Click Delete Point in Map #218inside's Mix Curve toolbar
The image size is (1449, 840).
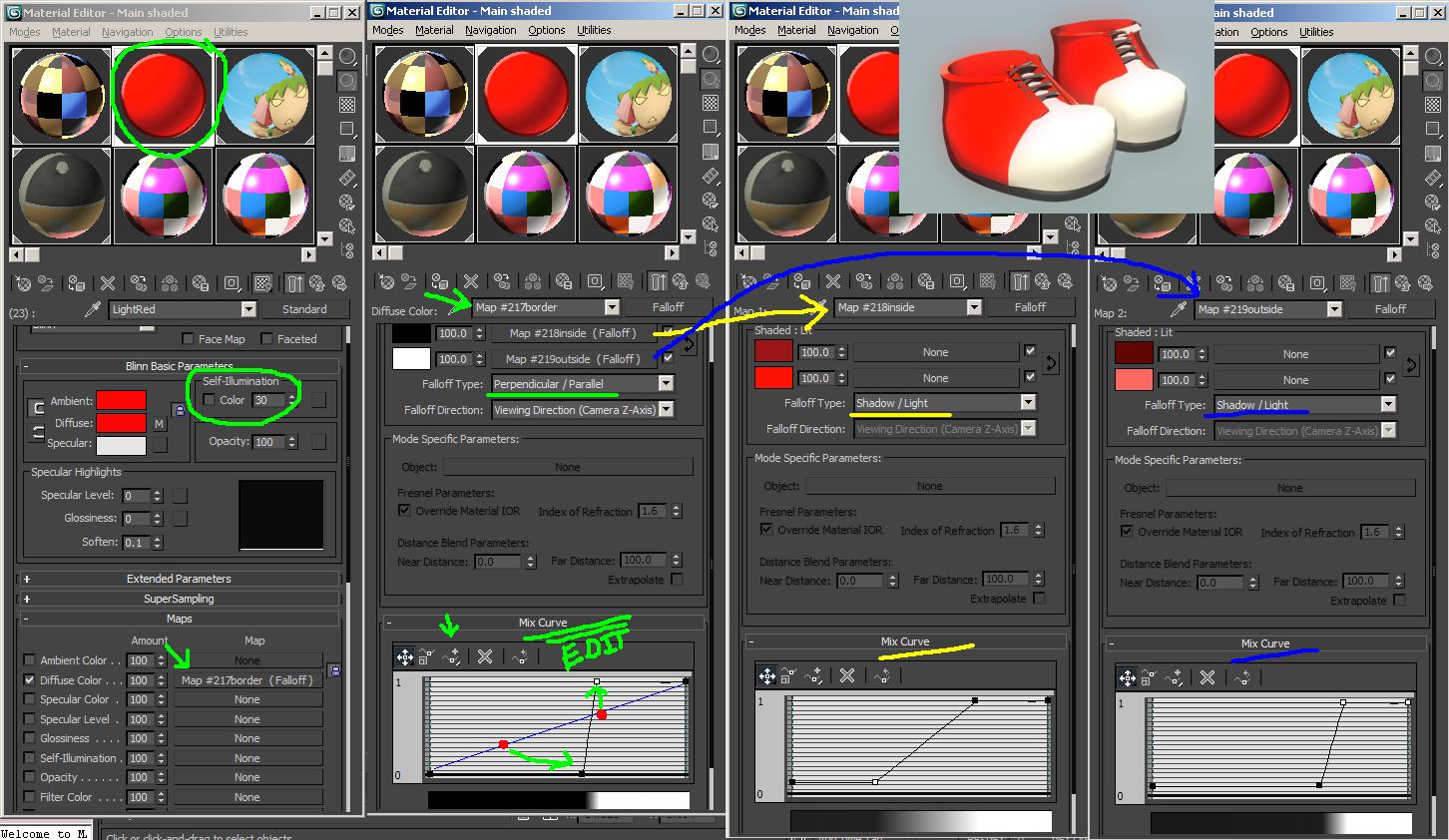847,676
